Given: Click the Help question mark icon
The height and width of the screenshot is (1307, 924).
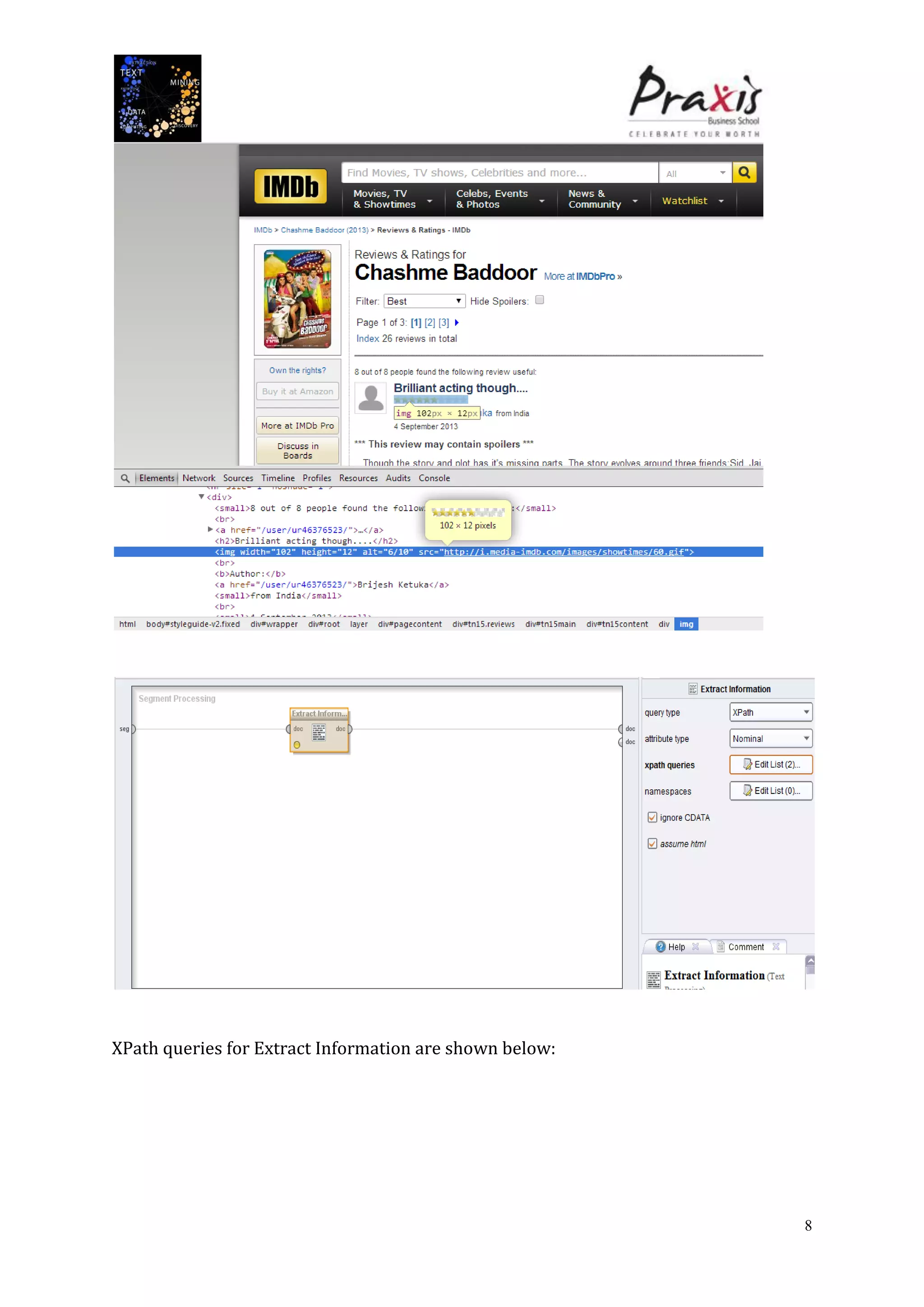Looking at the screenshot, I should click(x=660, y=947).
